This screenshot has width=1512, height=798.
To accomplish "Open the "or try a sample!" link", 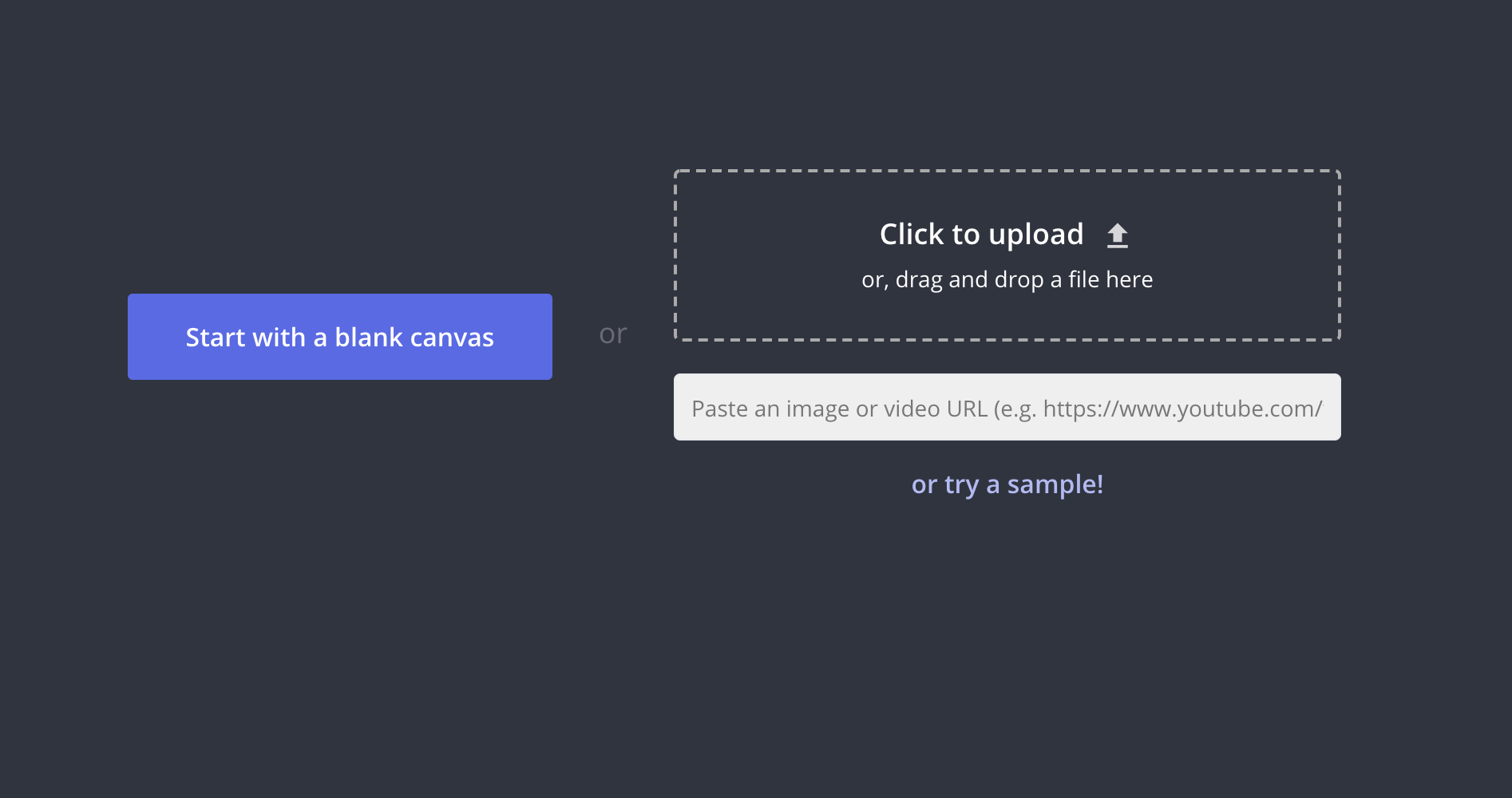I will click(1007, 484).
